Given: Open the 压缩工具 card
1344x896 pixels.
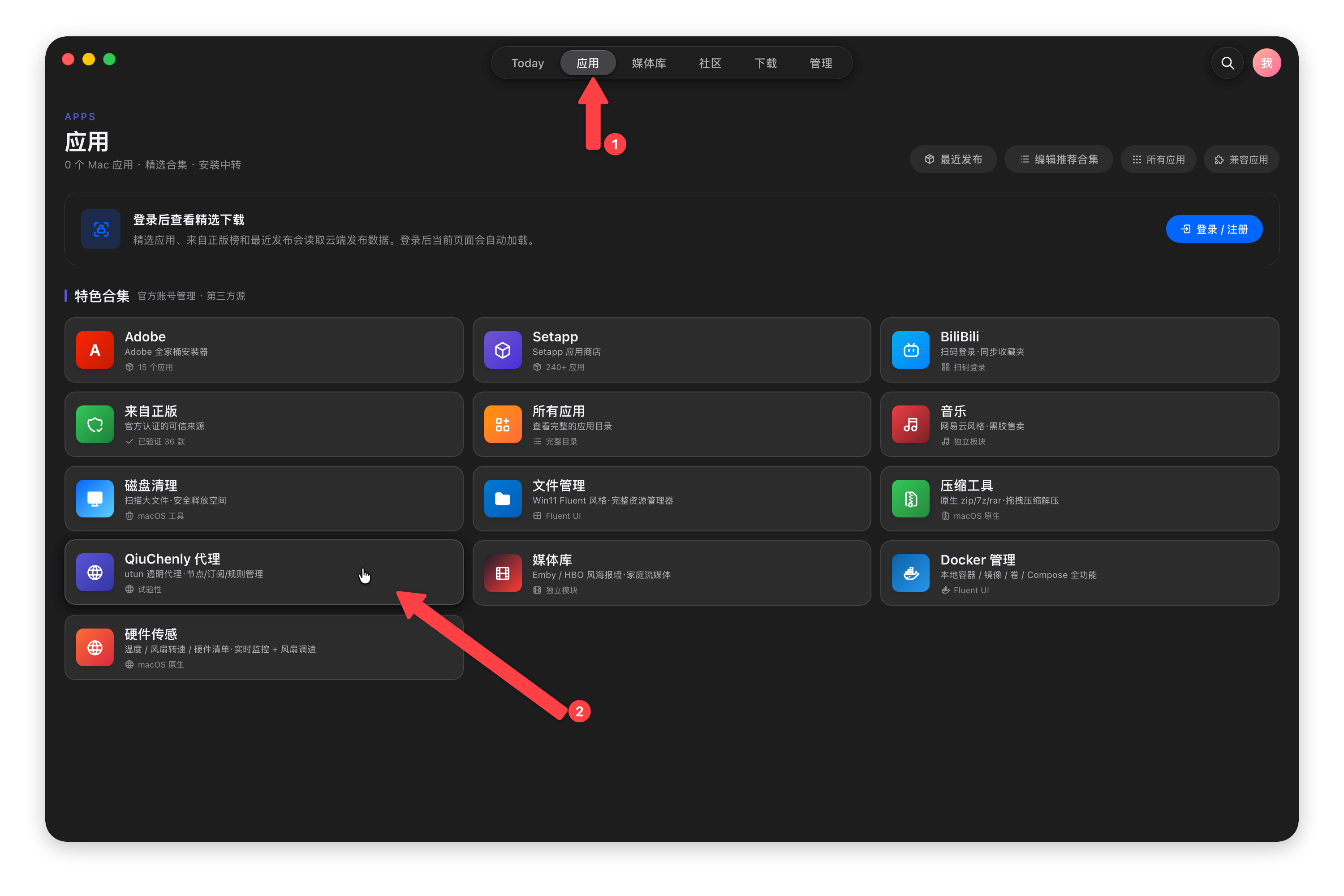Looking at the screenshot, I should [1079, 498].
